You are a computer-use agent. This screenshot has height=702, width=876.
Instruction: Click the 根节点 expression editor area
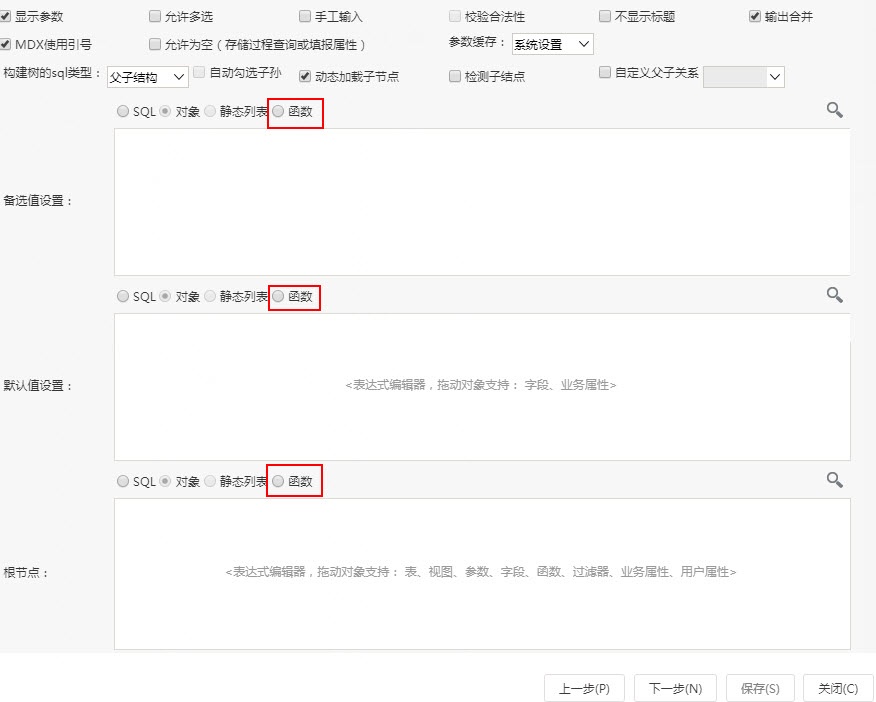pyautogui.click(x=482, y=574)
